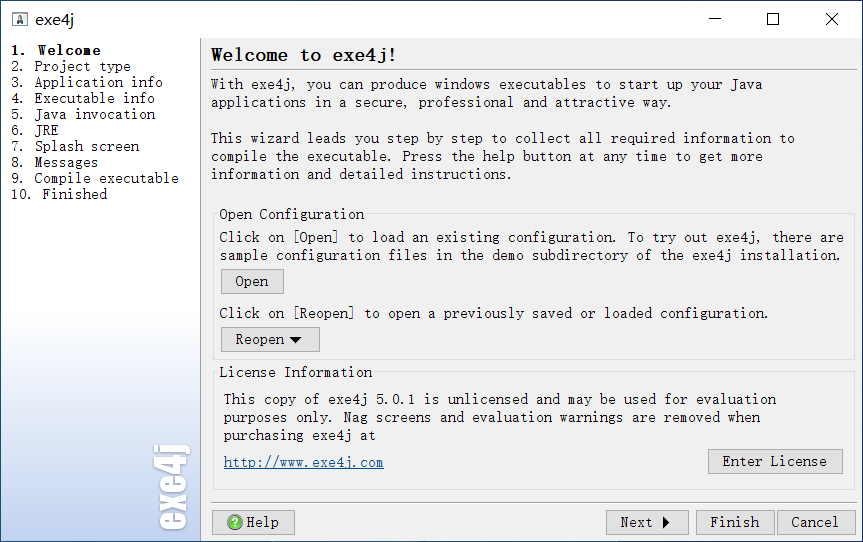Screen dimensions: 863x542
Task: Select step 4 Executable info
Action: [83, 98]
